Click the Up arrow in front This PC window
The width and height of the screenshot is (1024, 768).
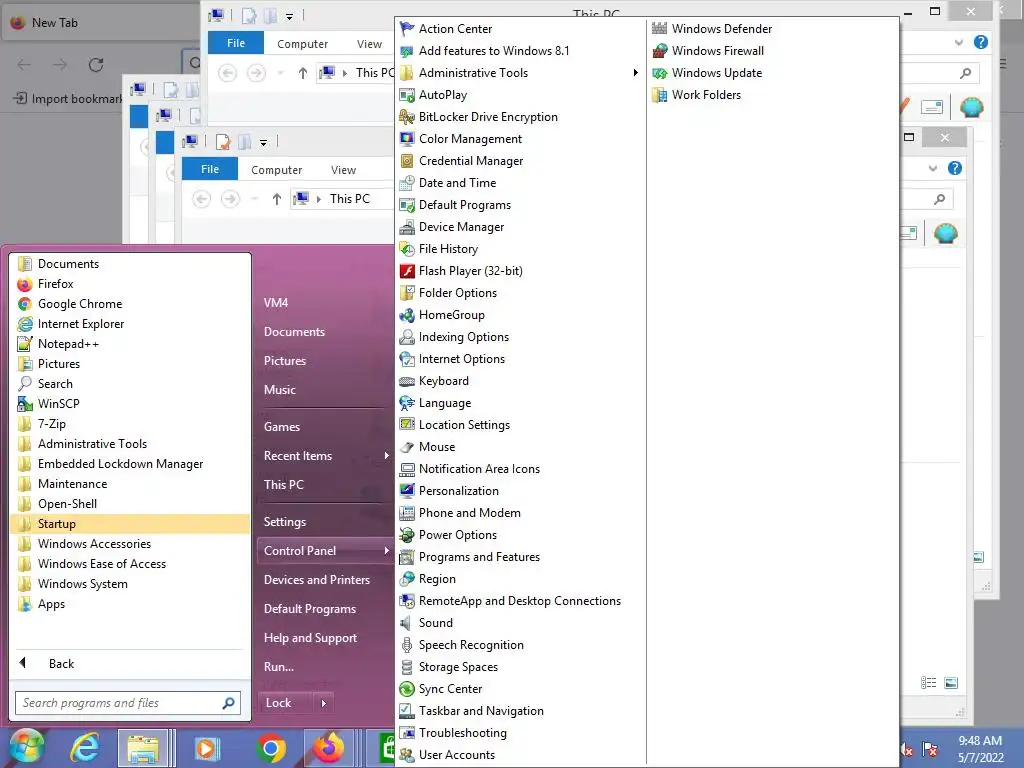pyautogui.click(x=277, y=199)
